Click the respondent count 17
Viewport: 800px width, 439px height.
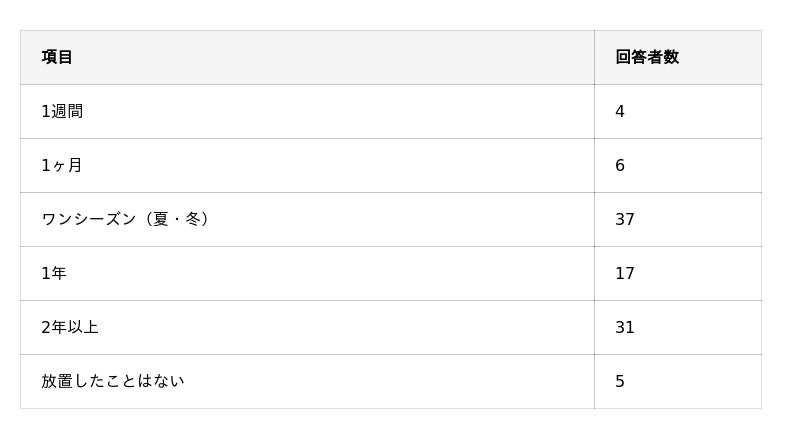pos(625,273)
